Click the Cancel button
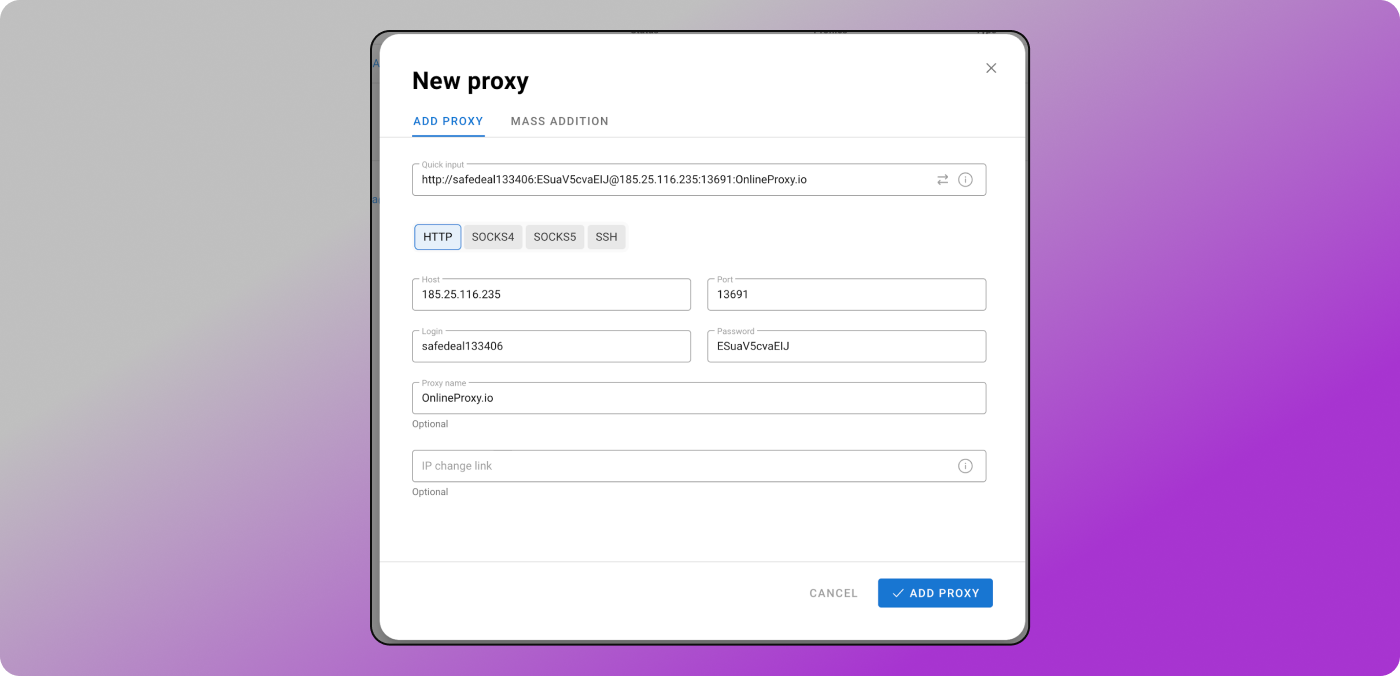The image size is (1400, 676). pos(833,593)
